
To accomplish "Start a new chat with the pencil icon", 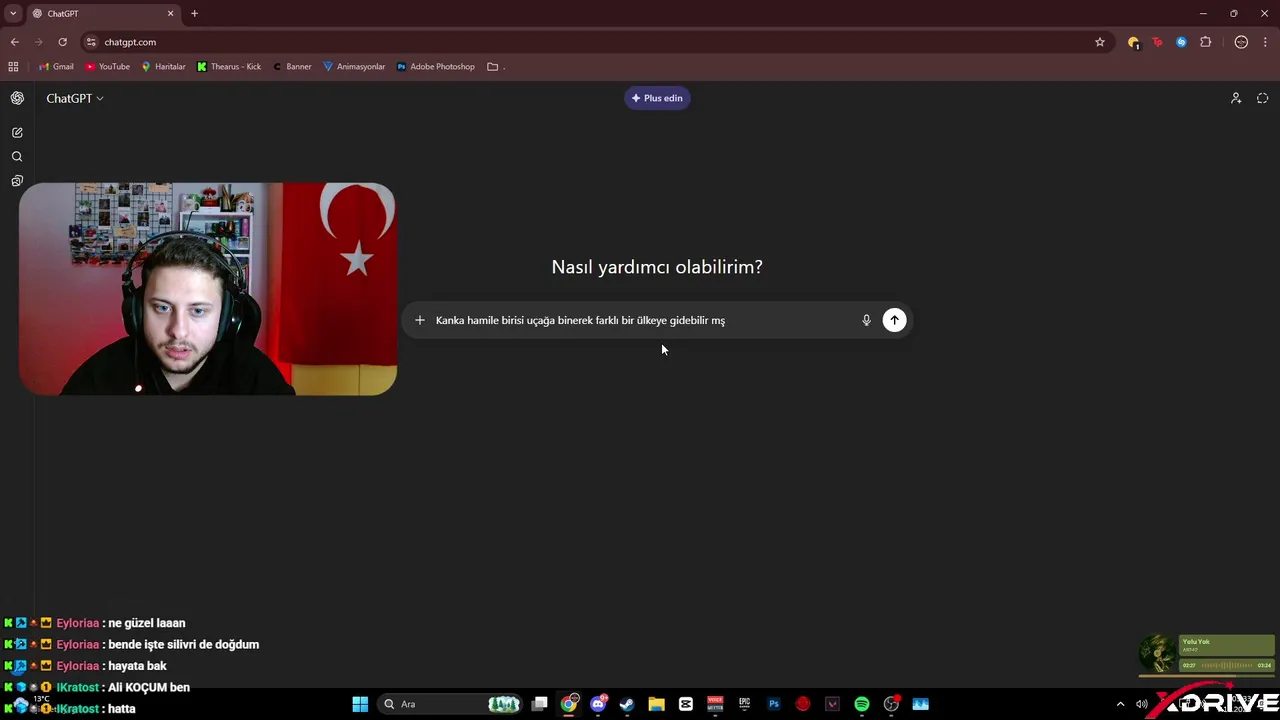I will 17,132.
